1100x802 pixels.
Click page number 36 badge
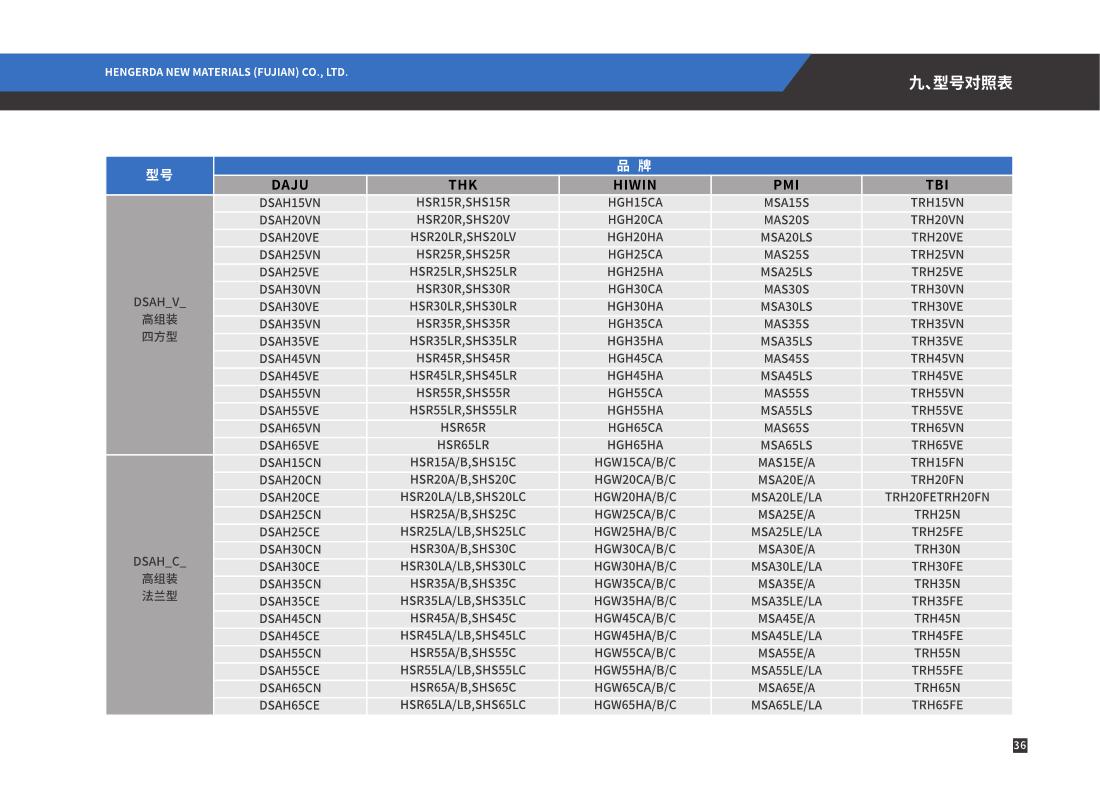click(1019, 745)
